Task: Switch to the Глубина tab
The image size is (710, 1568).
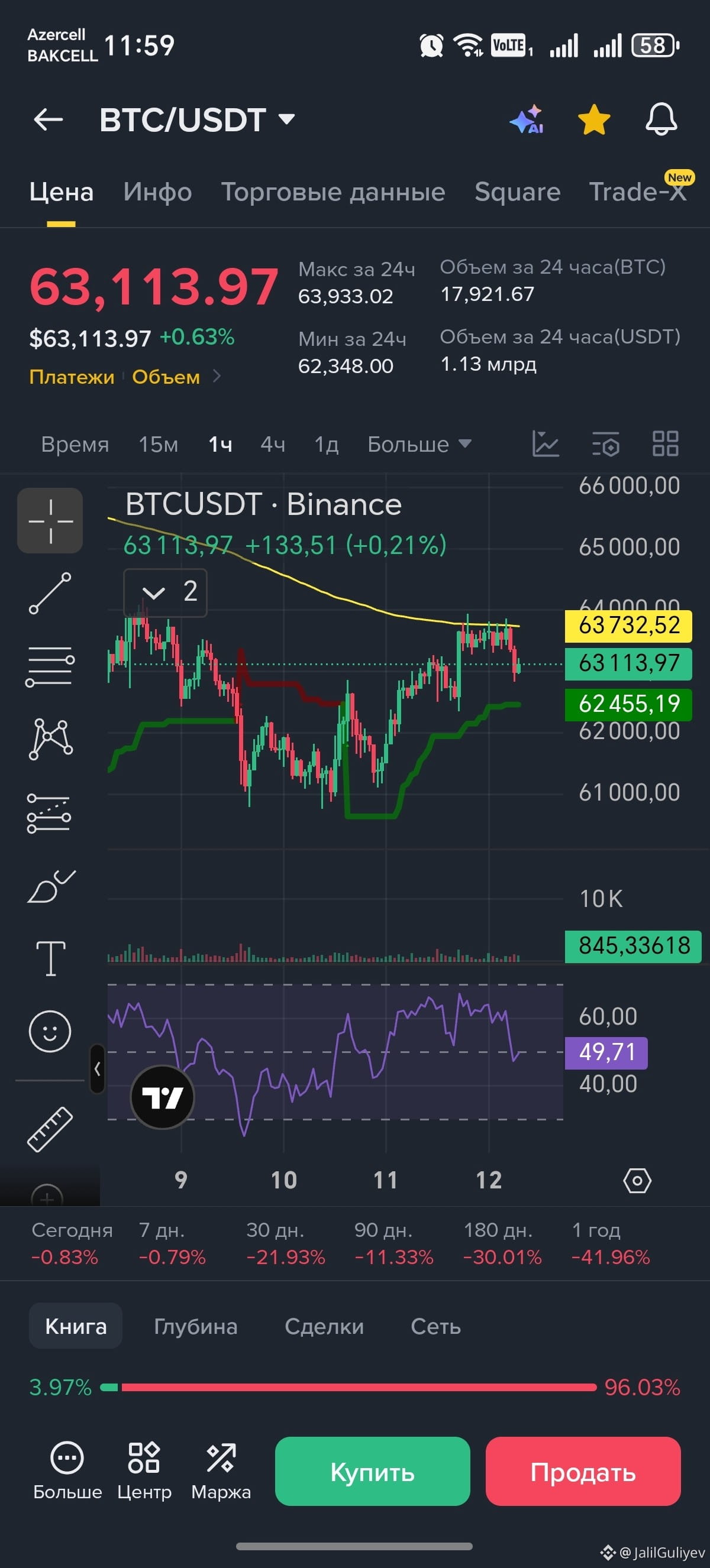Action: pos(195,1326)
